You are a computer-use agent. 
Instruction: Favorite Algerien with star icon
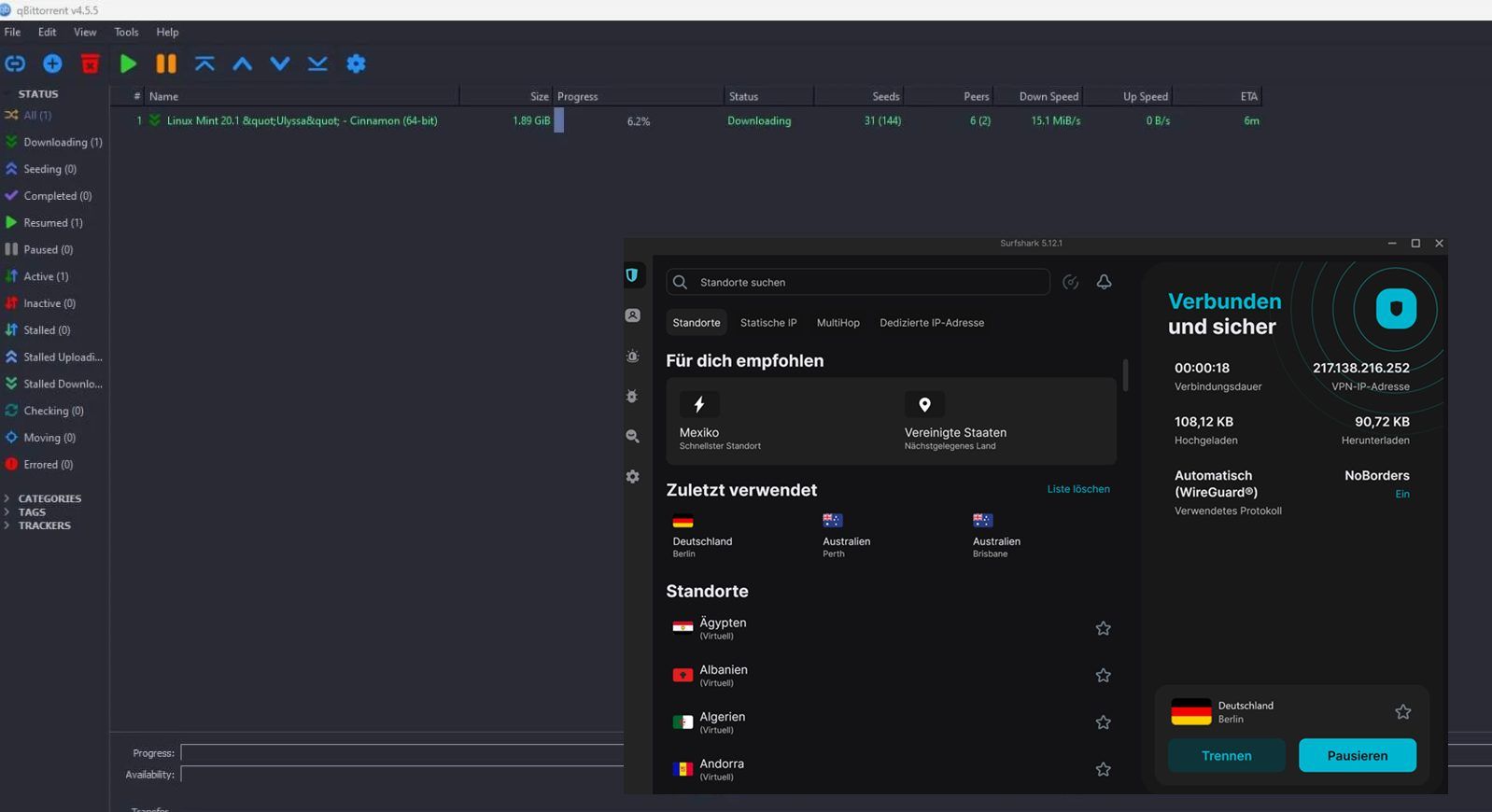(1103, 722)
